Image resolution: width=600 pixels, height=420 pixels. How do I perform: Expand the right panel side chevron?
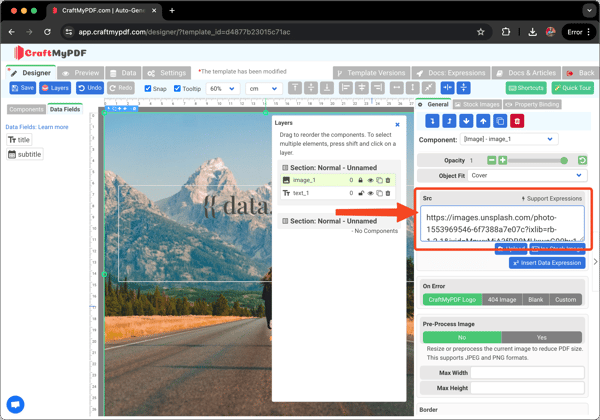pyautogui.click(x=595, y=262)
